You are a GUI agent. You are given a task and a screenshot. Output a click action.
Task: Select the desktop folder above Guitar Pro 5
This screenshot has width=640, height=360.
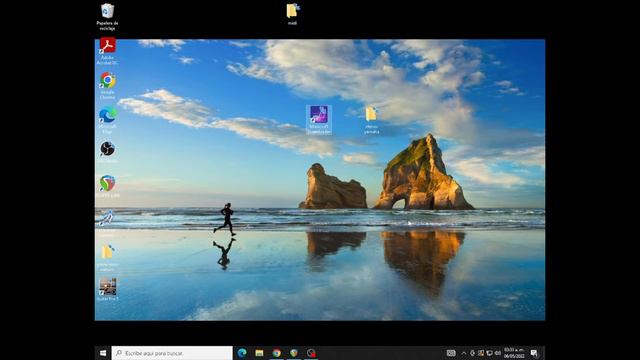pyautogui.click(x=107, y=258)
